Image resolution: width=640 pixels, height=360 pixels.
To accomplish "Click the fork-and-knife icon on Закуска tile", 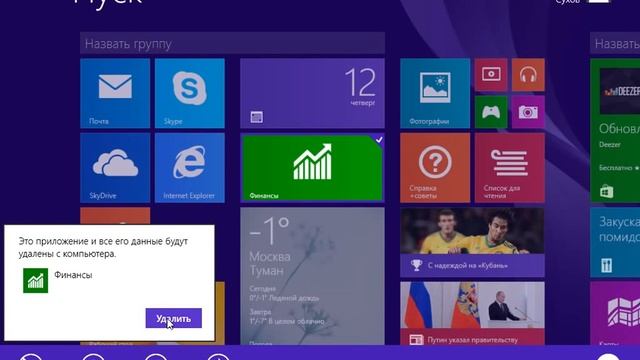I will (607, 266).
